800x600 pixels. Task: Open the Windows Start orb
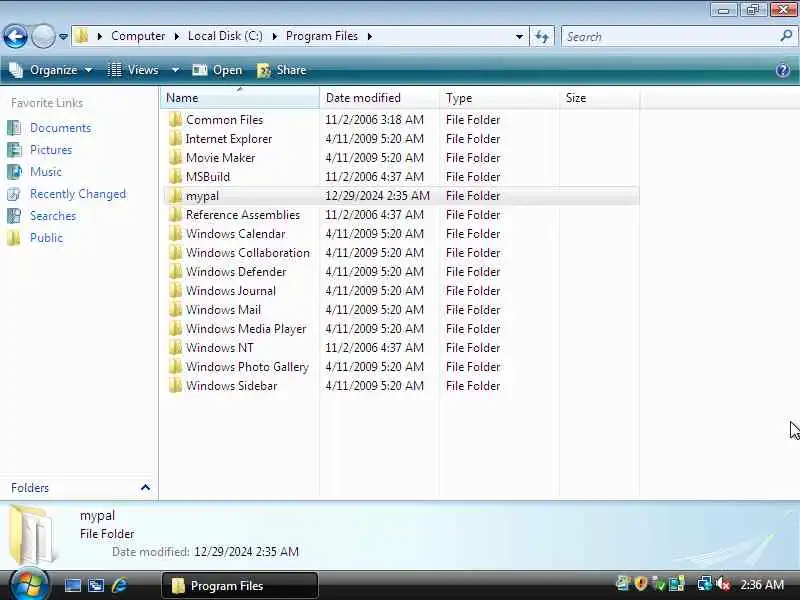click(x=29, y=585)
